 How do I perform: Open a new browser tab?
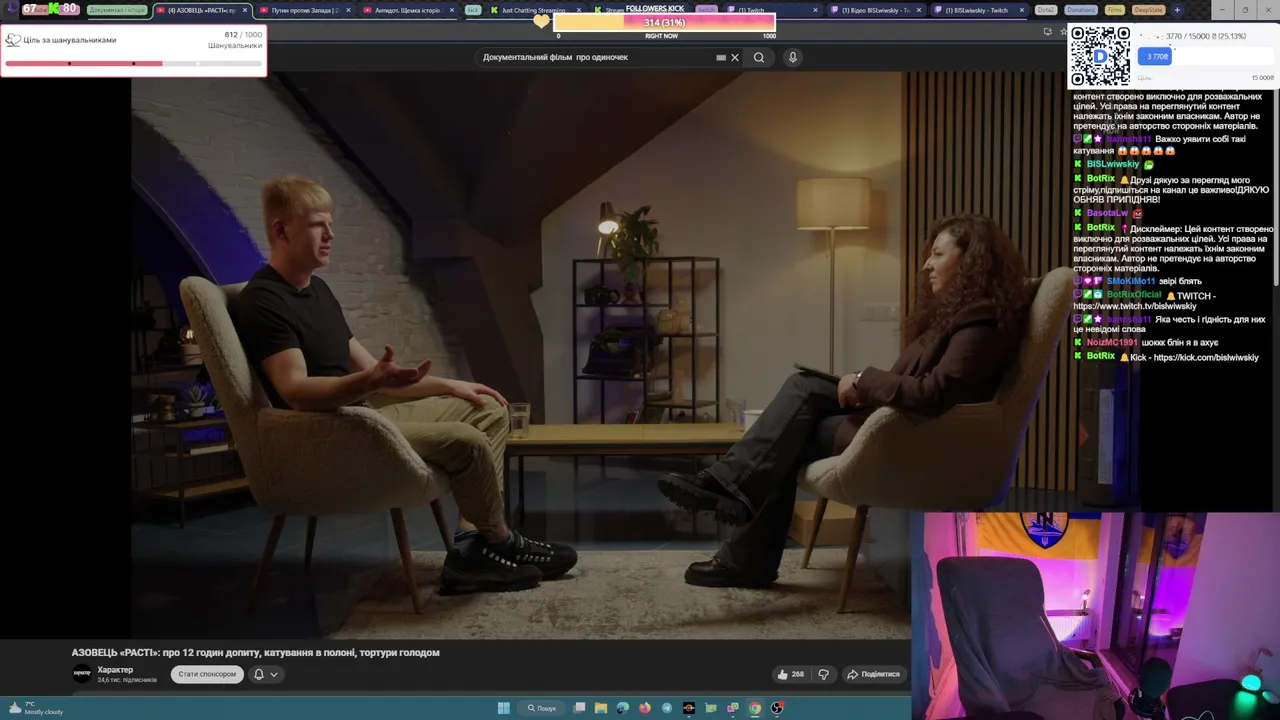pyautogui.click(x=1177, y=10)
